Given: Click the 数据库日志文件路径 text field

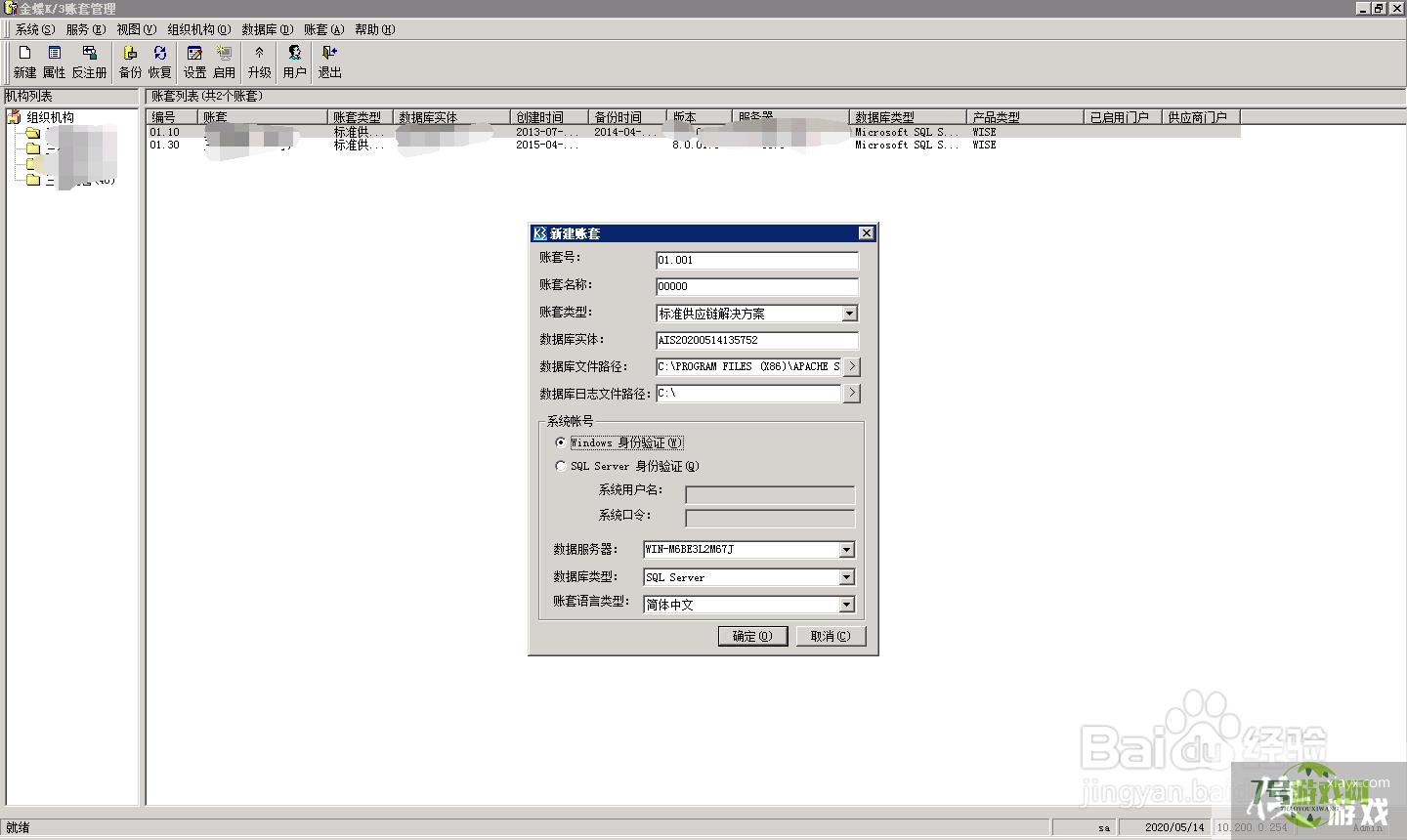Looking at the screenshot, I should [x=748, y=393].
